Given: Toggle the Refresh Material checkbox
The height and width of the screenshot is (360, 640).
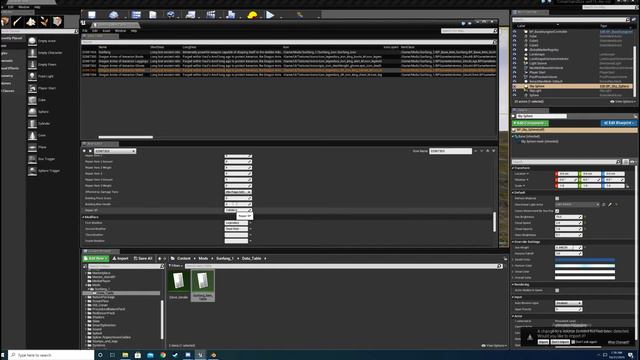Looking at the screenshot, I should [x=557, y=198].
